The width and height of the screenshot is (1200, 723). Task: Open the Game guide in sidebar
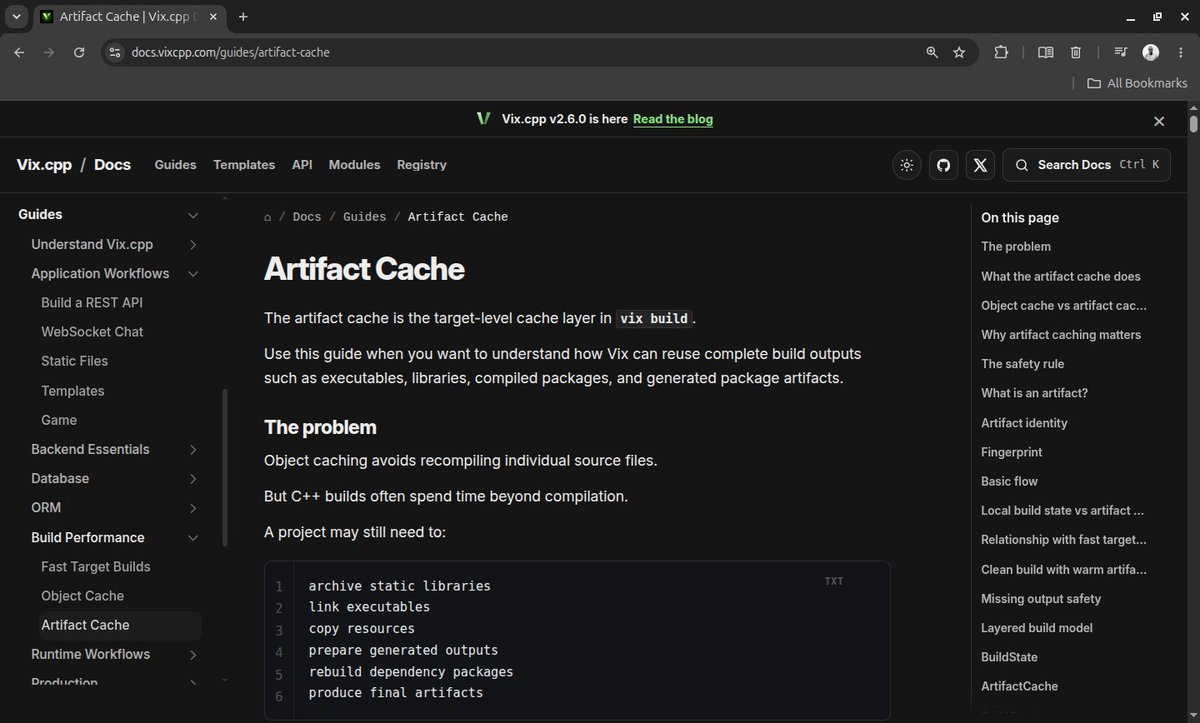(59, 420)
